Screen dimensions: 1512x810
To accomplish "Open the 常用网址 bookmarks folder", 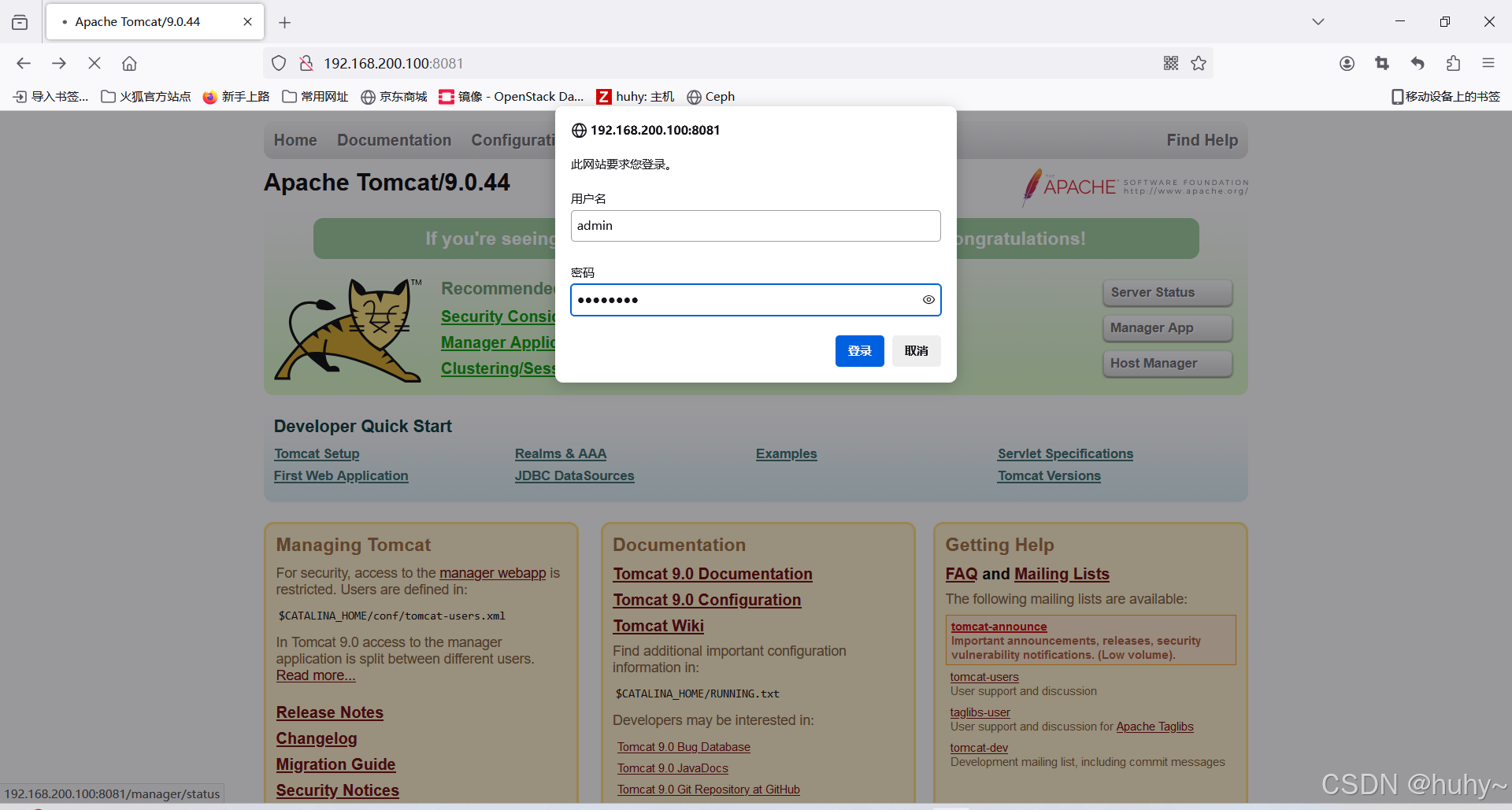I will click(315, 96).
